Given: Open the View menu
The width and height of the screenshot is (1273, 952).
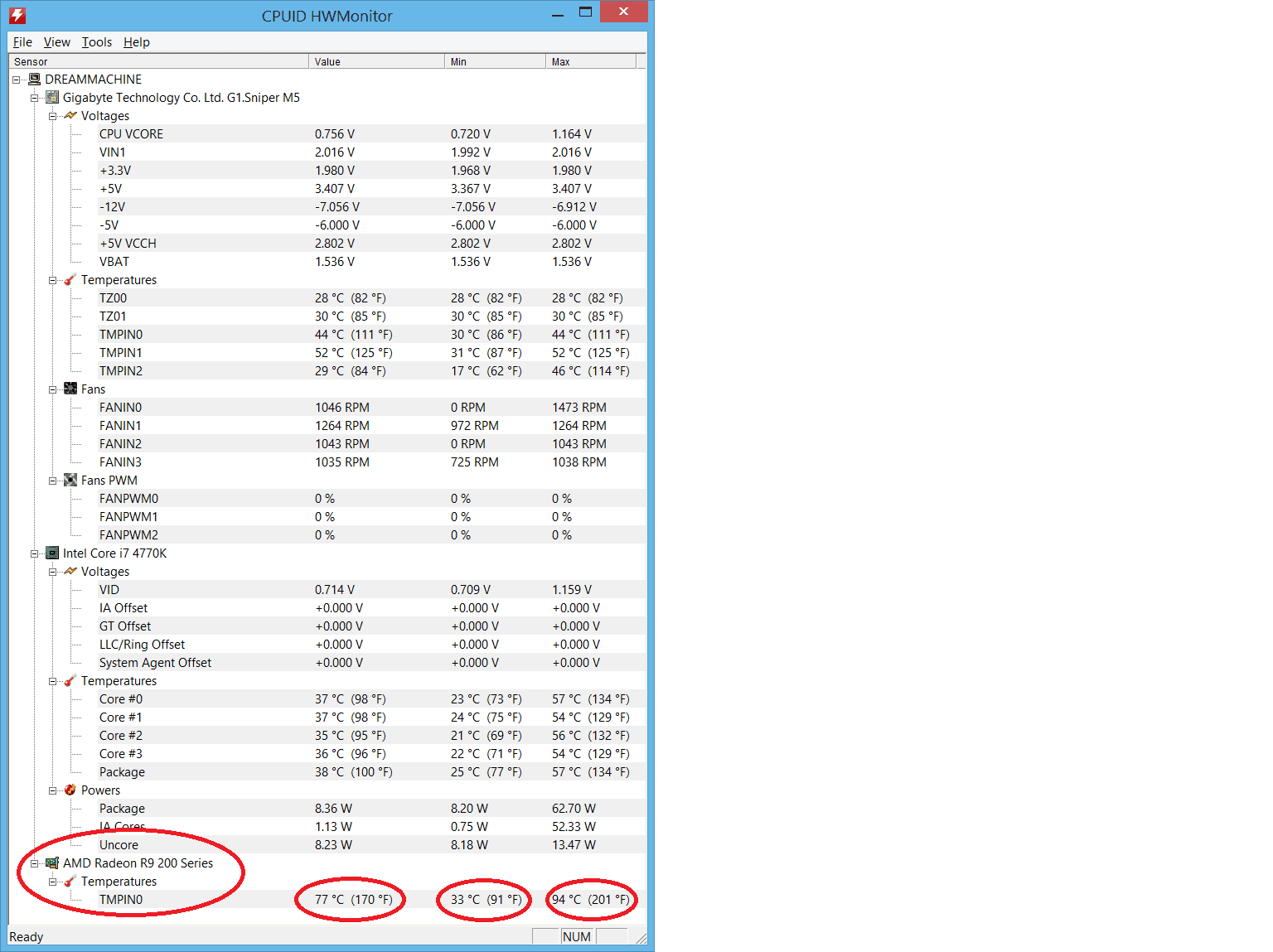Looking at the screenshot, I should pos(57,42).
